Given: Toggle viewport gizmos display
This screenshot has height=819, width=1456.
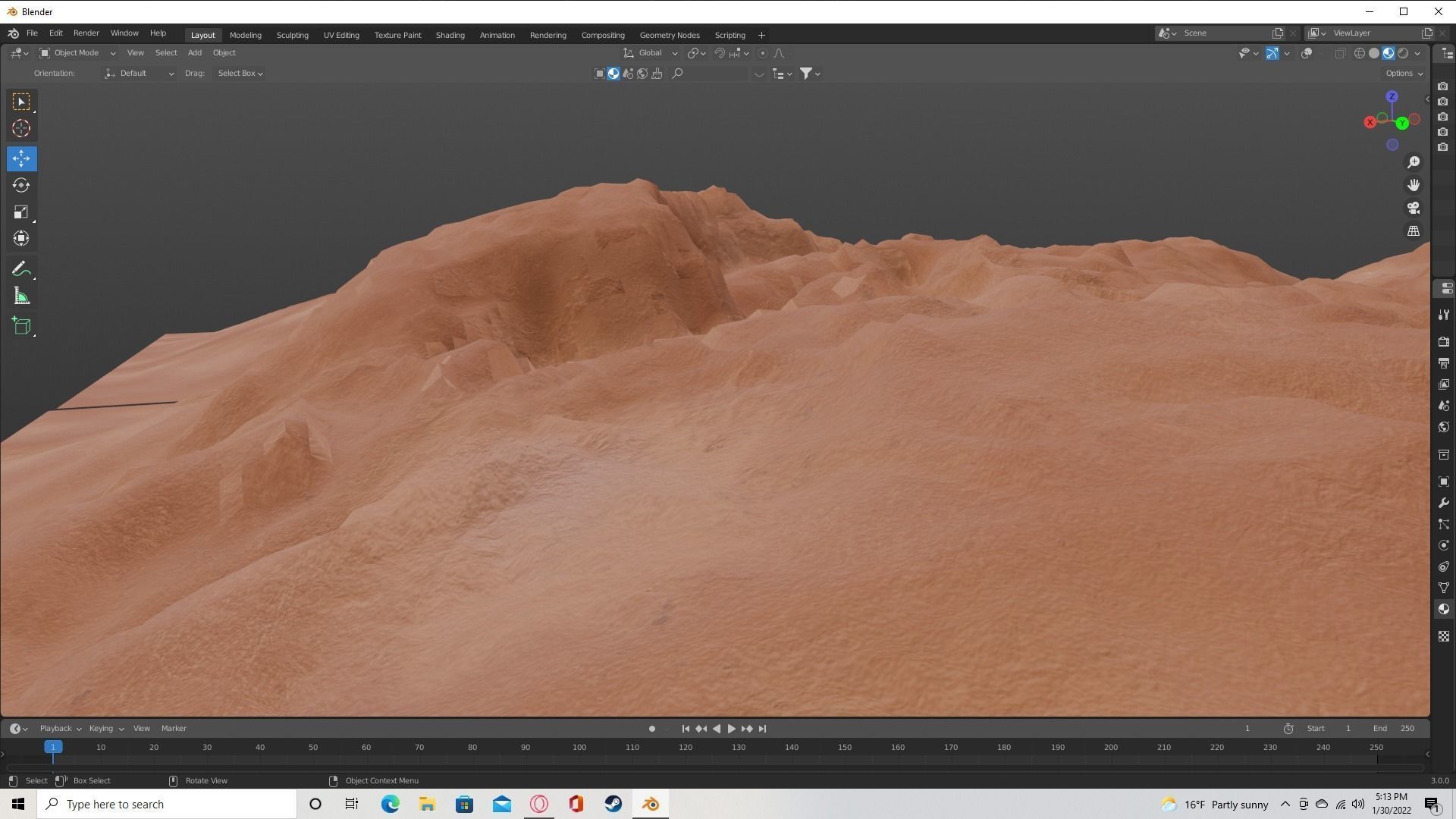Looking at the screenshot, I should (x=1272, y=53).
